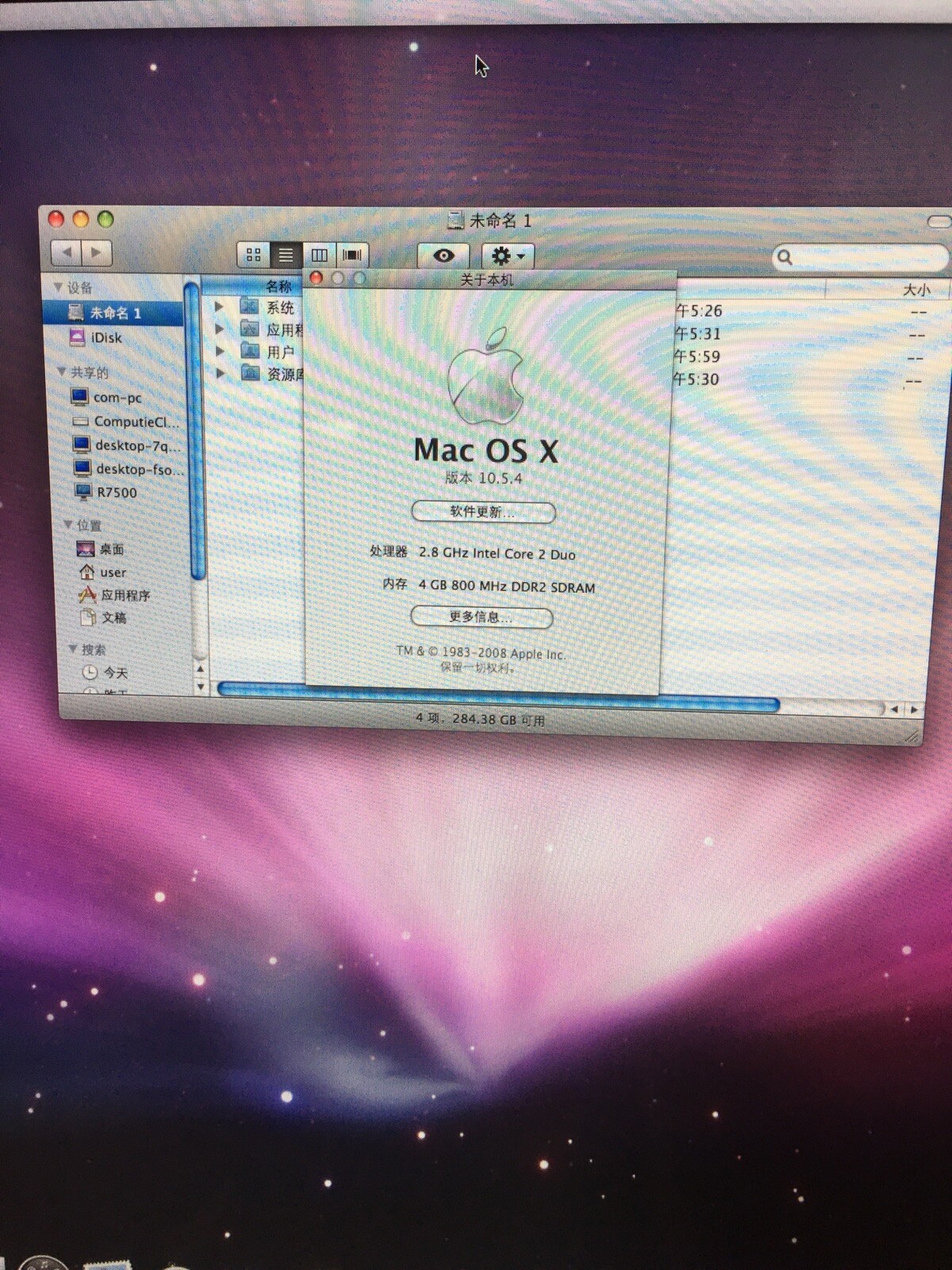Click horizontal scroll right arrow
Viewport: 952px width, 1270px height.
914,709
